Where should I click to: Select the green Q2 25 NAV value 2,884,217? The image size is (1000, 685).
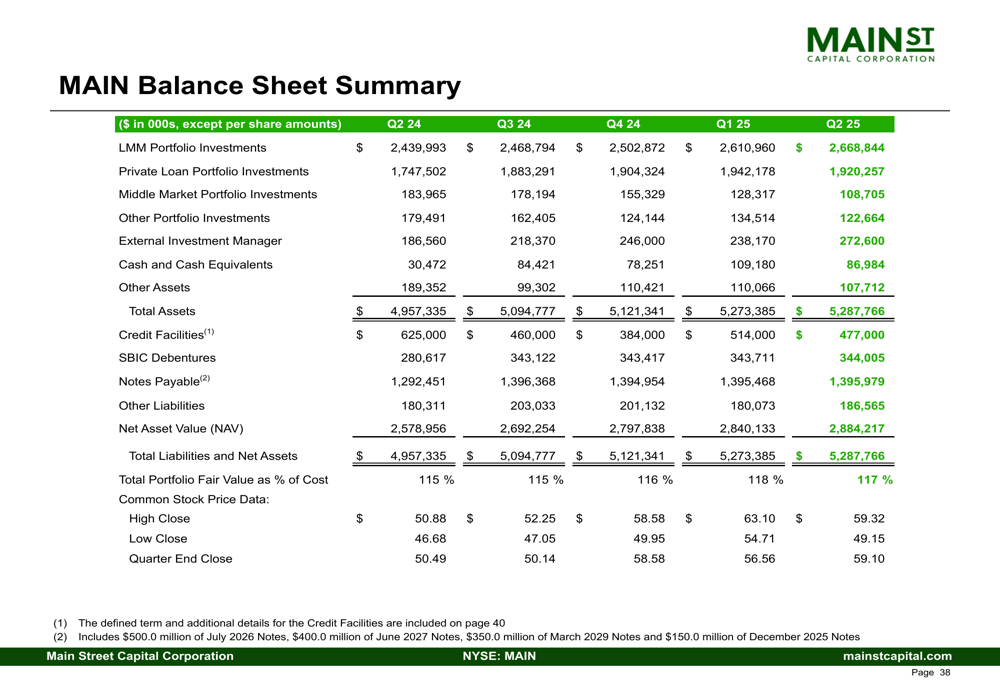pyautogui.click(x=857, y=429)
